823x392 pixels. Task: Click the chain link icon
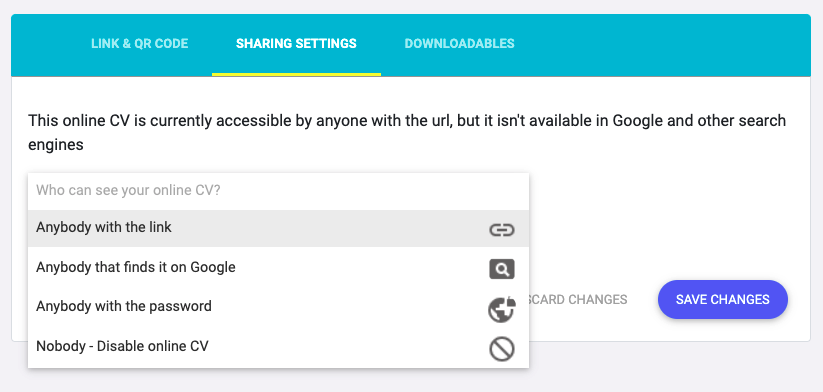(x=502, y=230)
